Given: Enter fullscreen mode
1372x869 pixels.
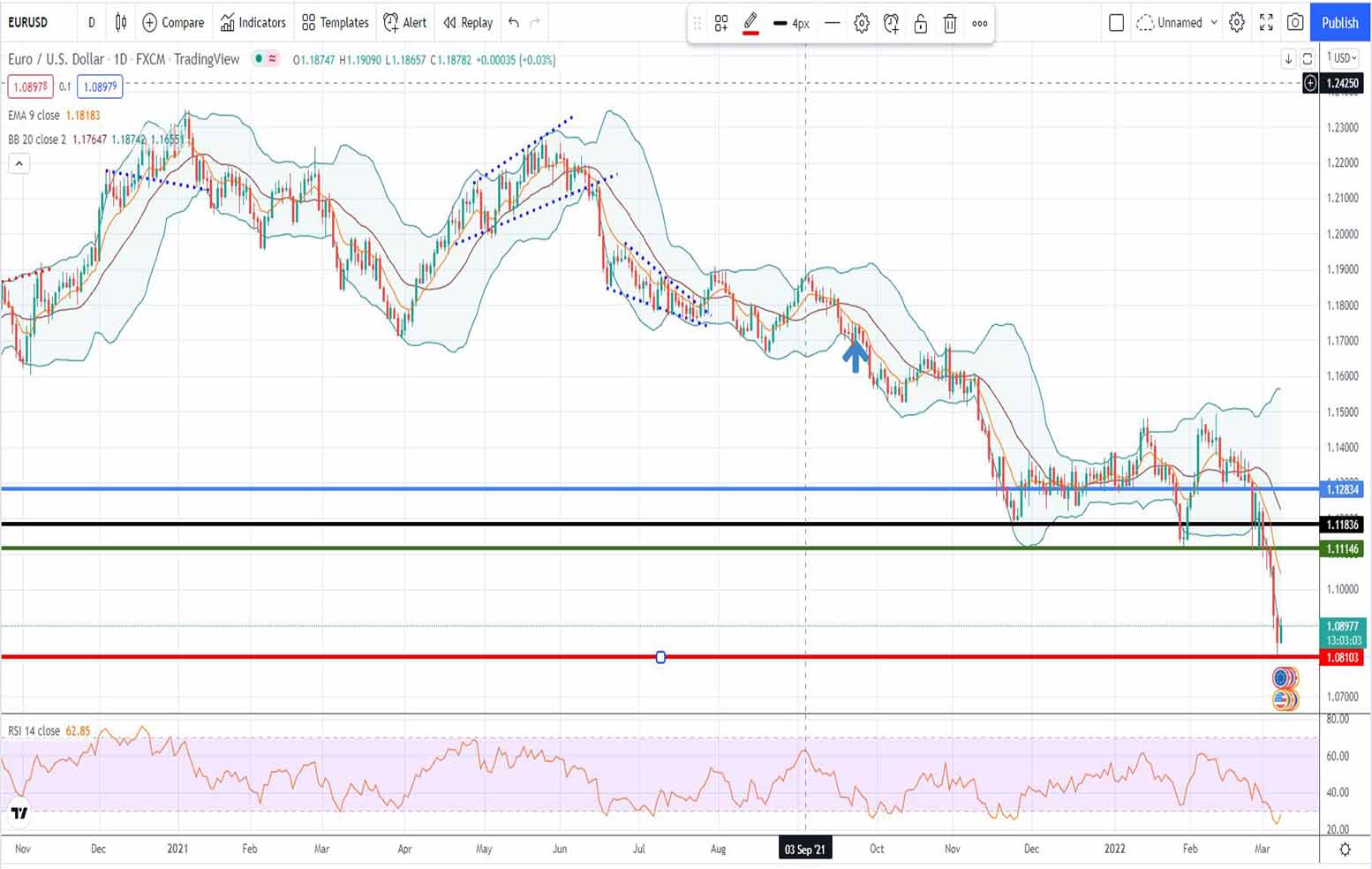Looking at the screenshot, I should point(1266,22).
